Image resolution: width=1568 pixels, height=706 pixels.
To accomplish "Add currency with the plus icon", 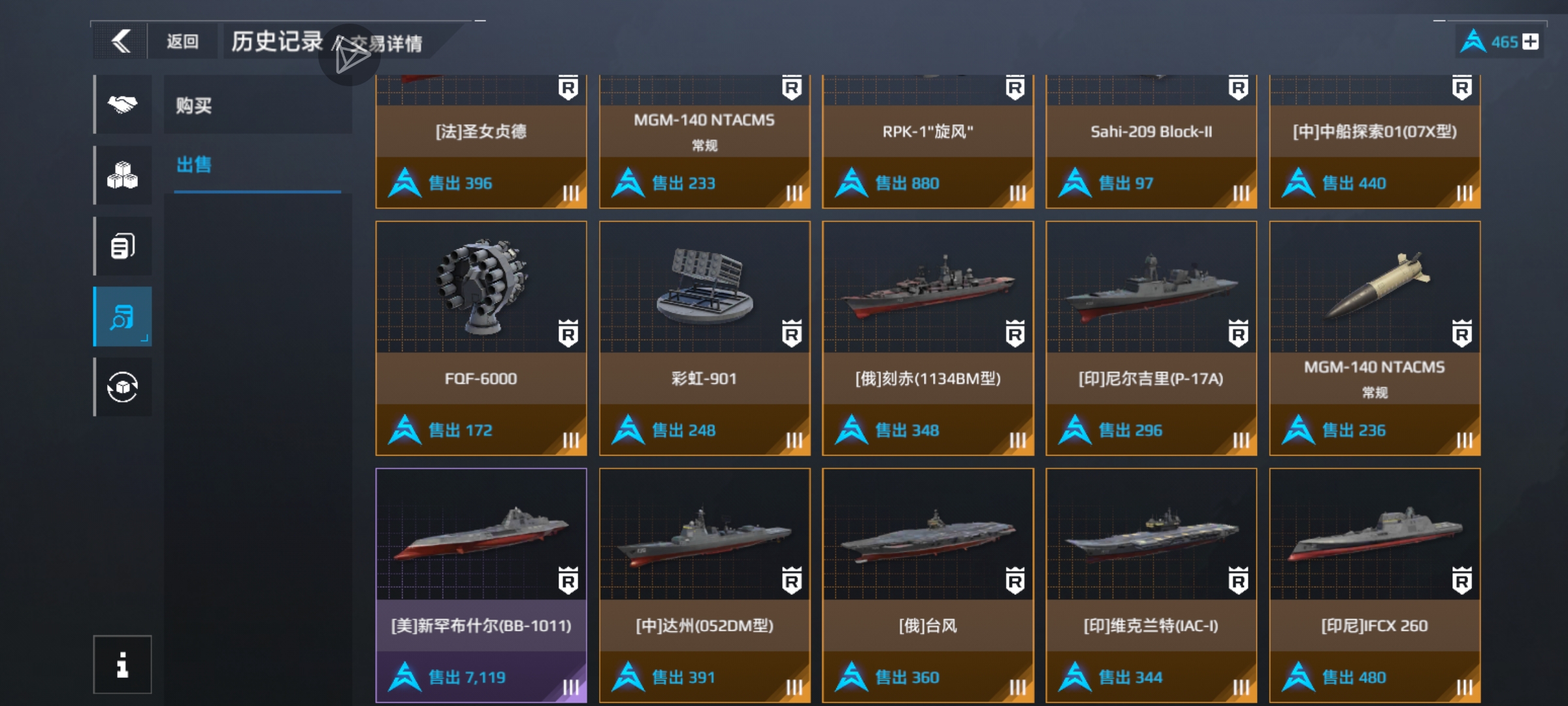I will (1530, 42).
